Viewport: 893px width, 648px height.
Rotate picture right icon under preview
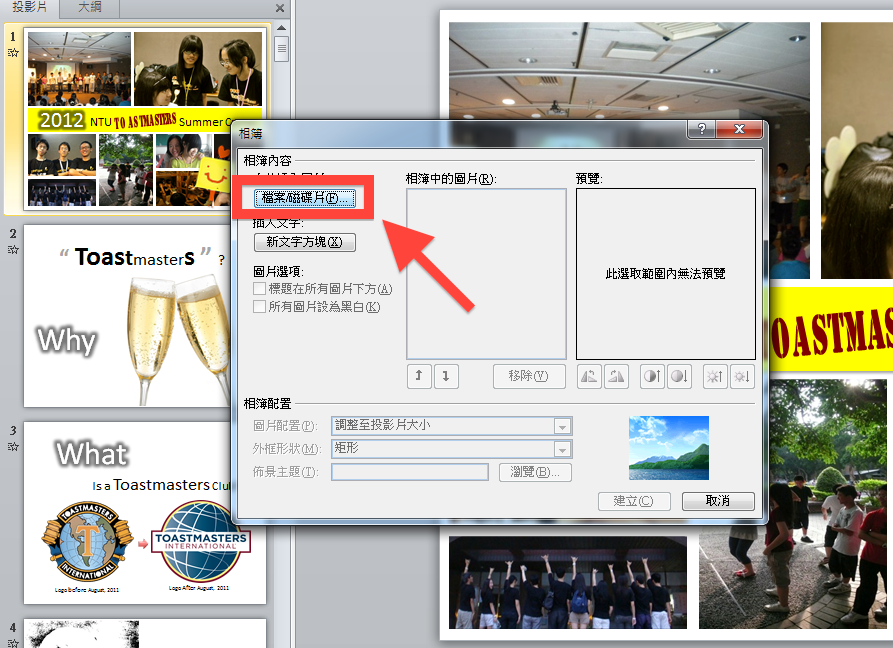616,376
